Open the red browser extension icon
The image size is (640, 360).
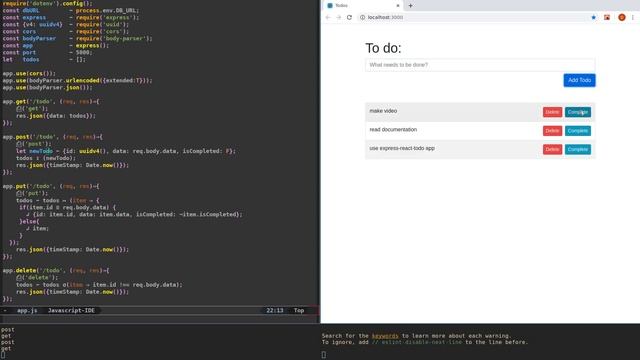[607, 17]
